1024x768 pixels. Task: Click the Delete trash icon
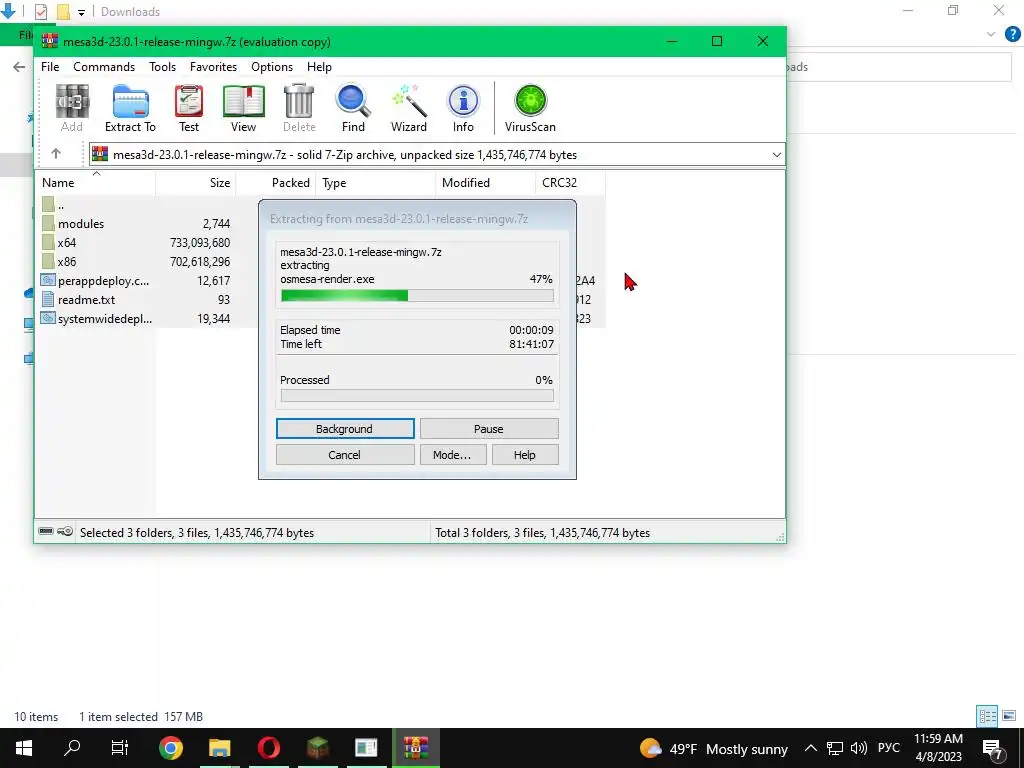299,108
